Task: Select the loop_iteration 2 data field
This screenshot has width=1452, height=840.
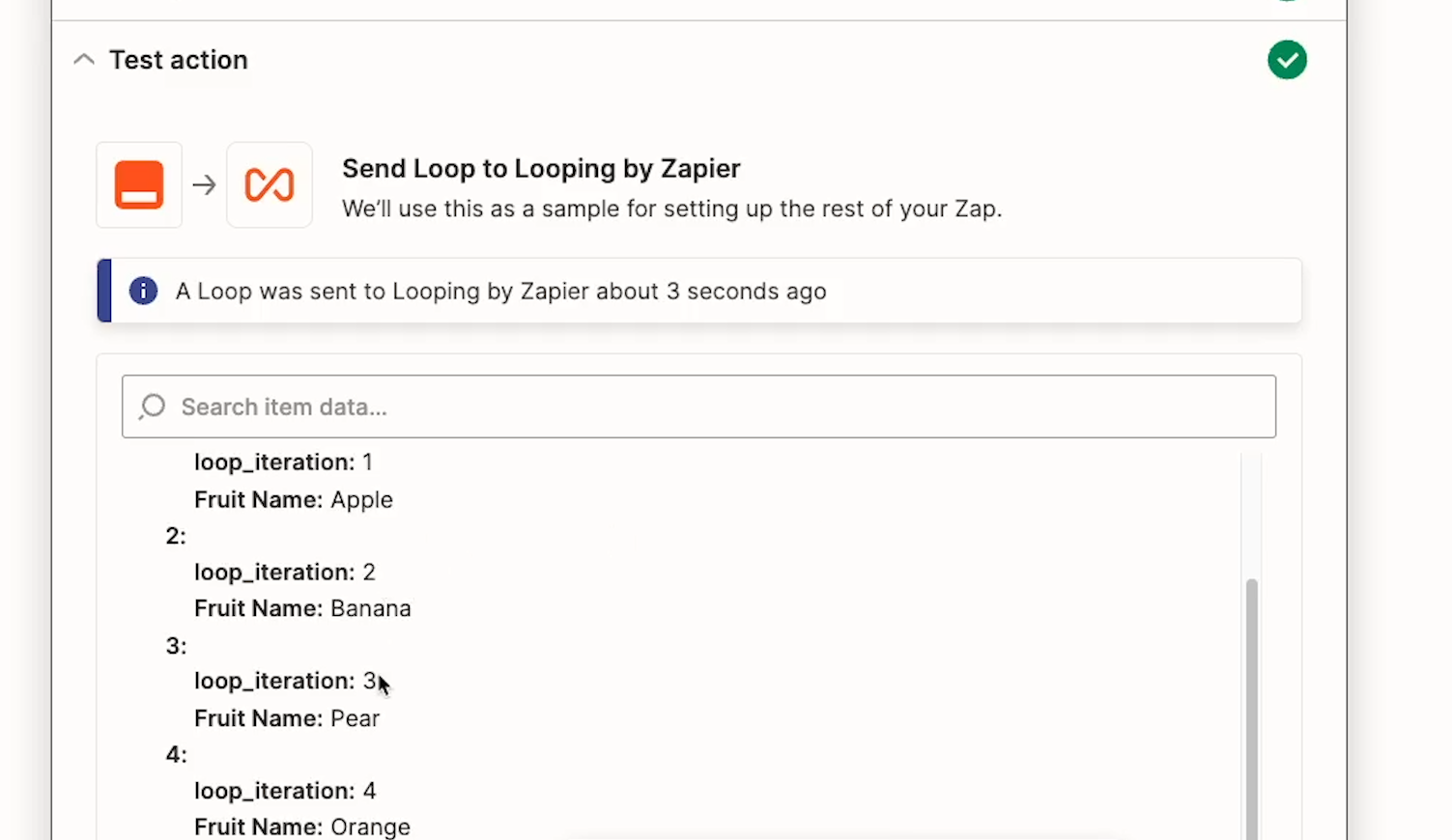Action: (x=284, y=572)
